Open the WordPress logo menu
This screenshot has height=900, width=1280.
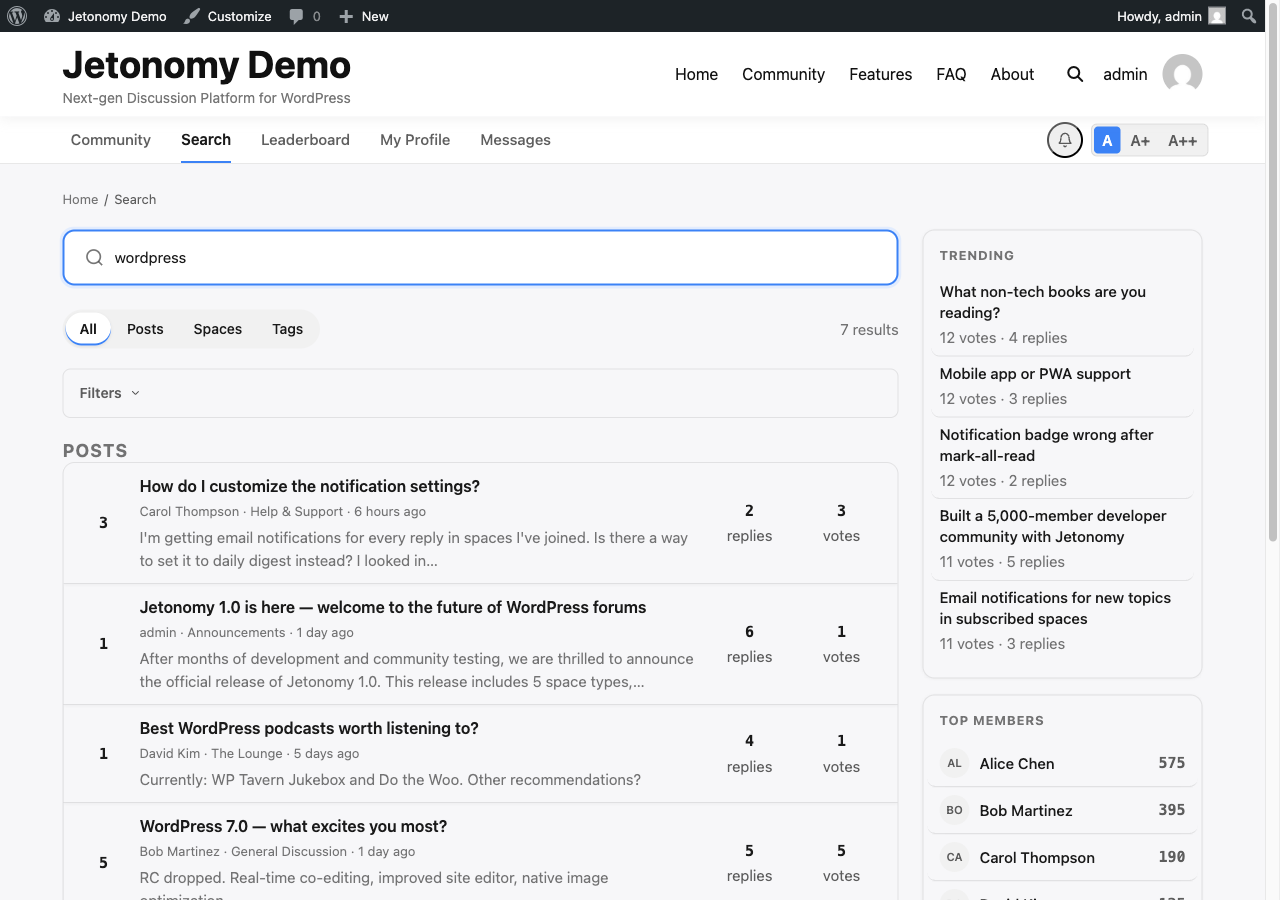(17, 15)
